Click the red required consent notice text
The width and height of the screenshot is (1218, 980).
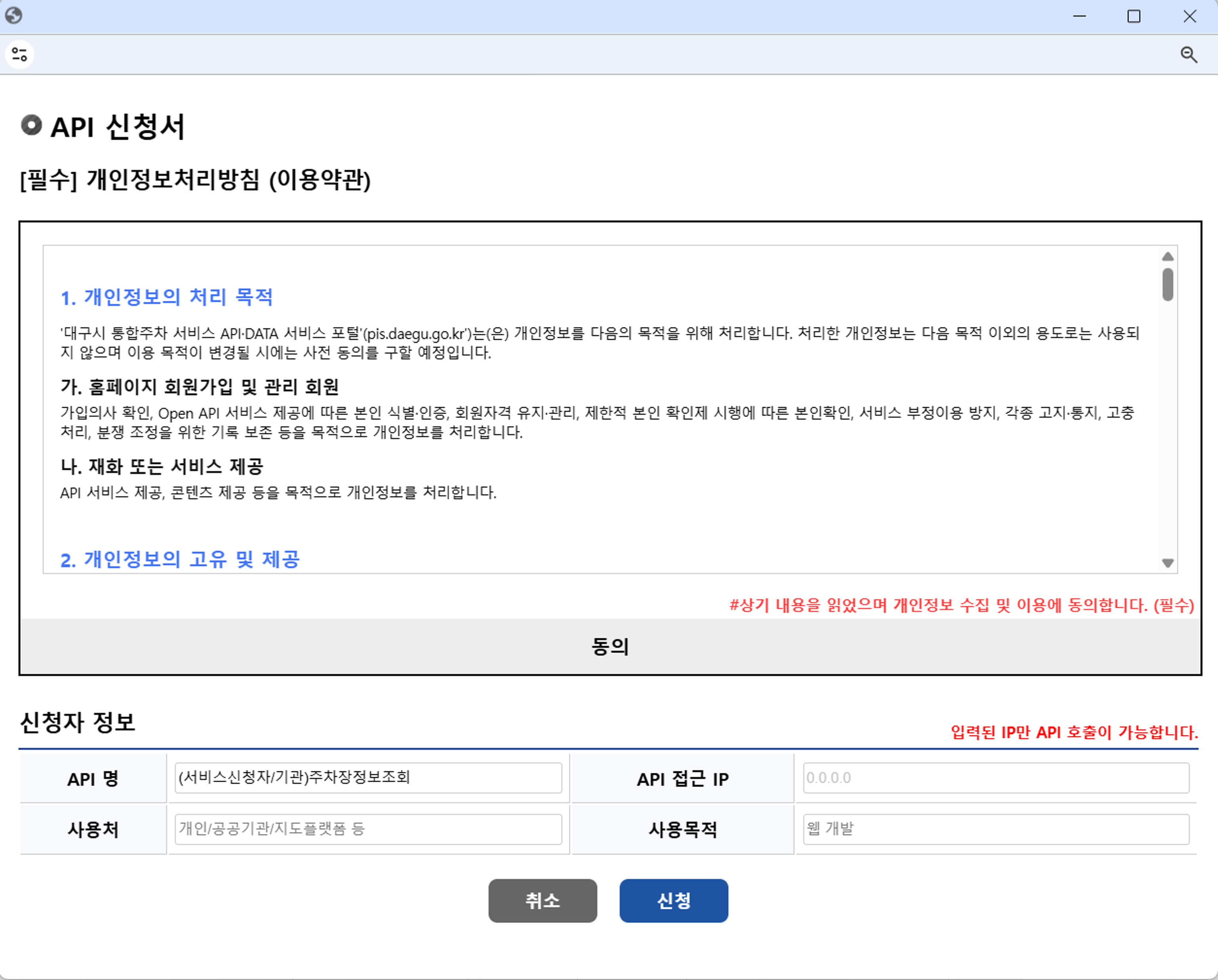(961, 605)
